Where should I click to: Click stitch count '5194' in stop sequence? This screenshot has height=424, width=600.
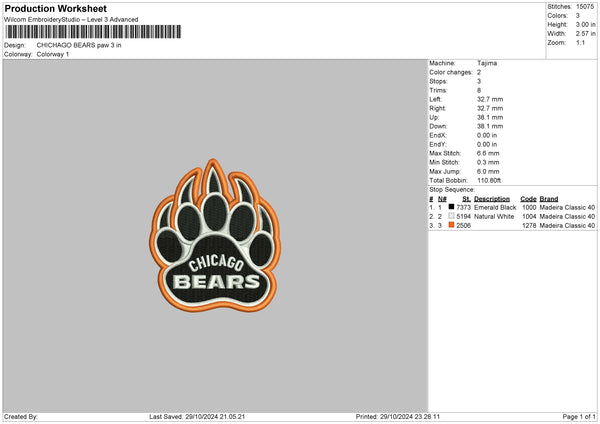pyautogui.click(x=463, y=217)
